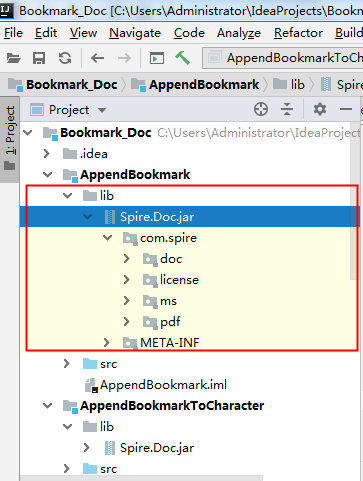This screenshot has height=481, width=363.
Task: Select AppendBookmark.iml file in tree
Action: coord(163,385)
